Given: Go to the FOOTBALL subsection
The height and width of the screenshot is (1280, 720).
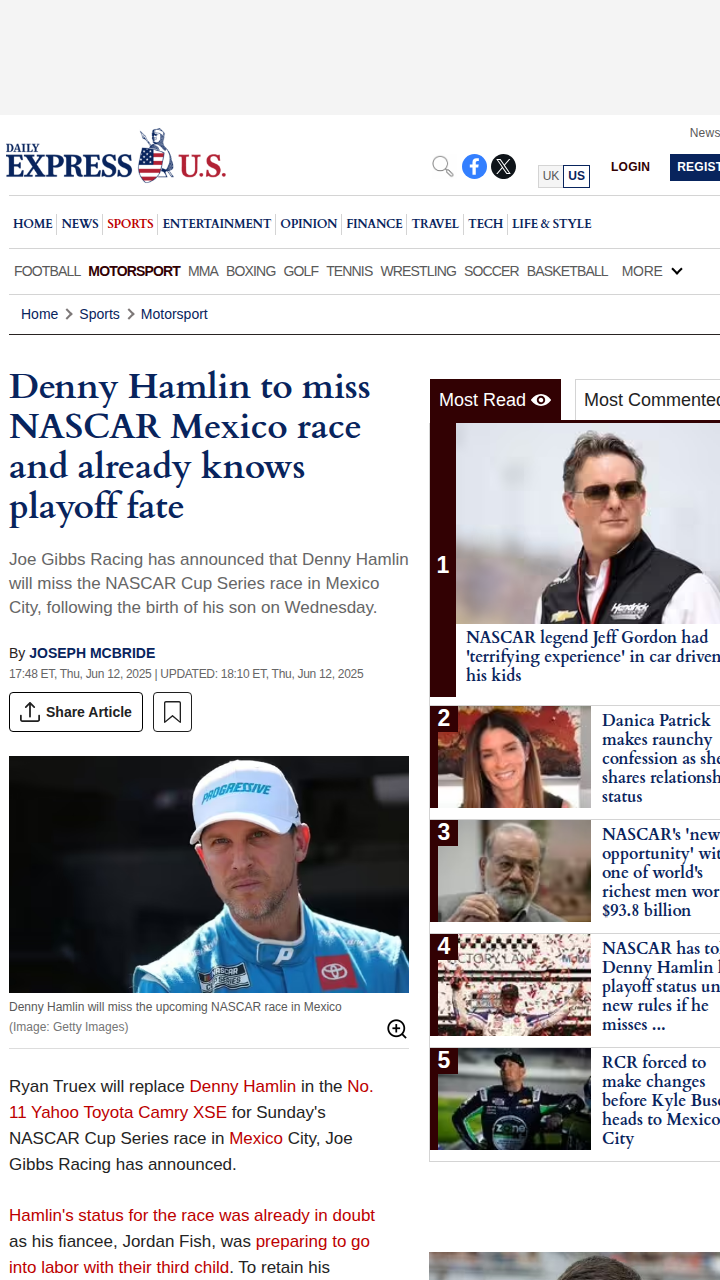Looking at the screenshot, I should click(47, 271).
